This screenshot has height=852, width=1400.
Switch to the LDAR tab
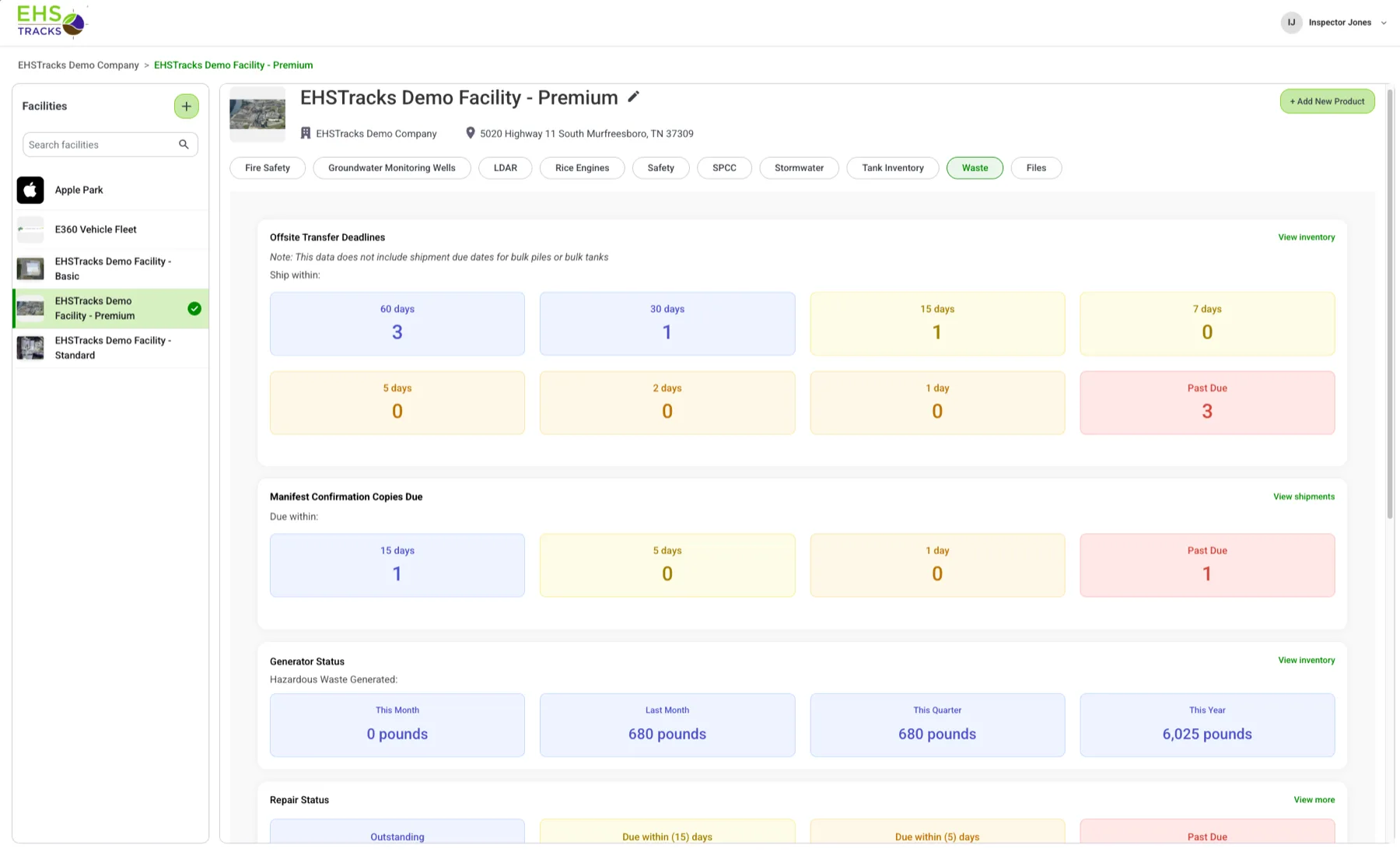pos(506,168)
